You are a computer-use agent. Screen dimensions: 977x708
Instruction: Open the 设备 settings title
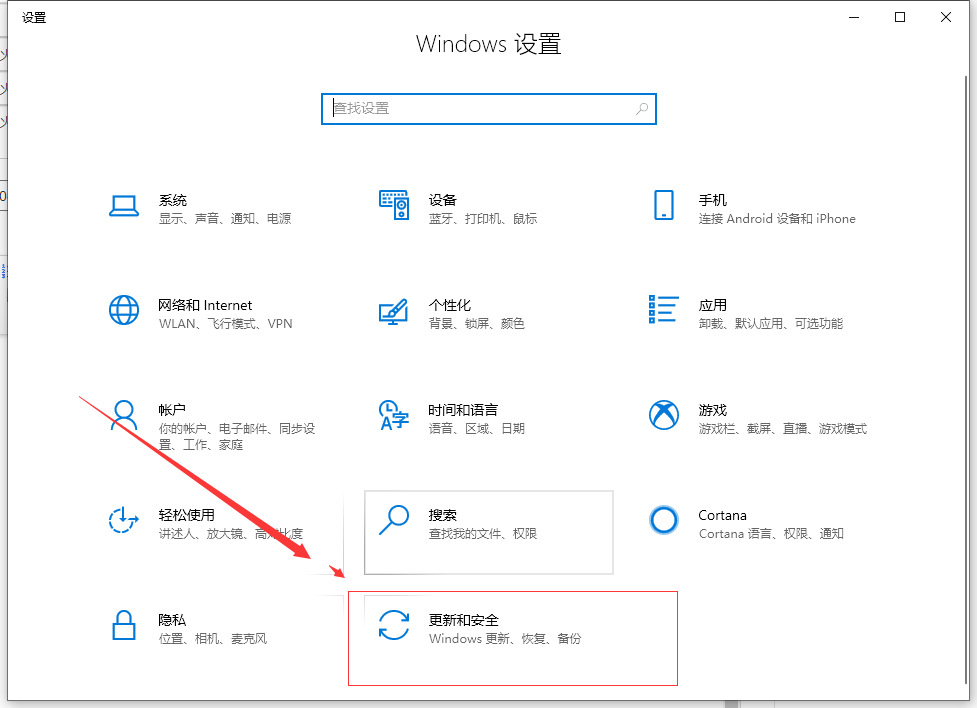(442, 200)
